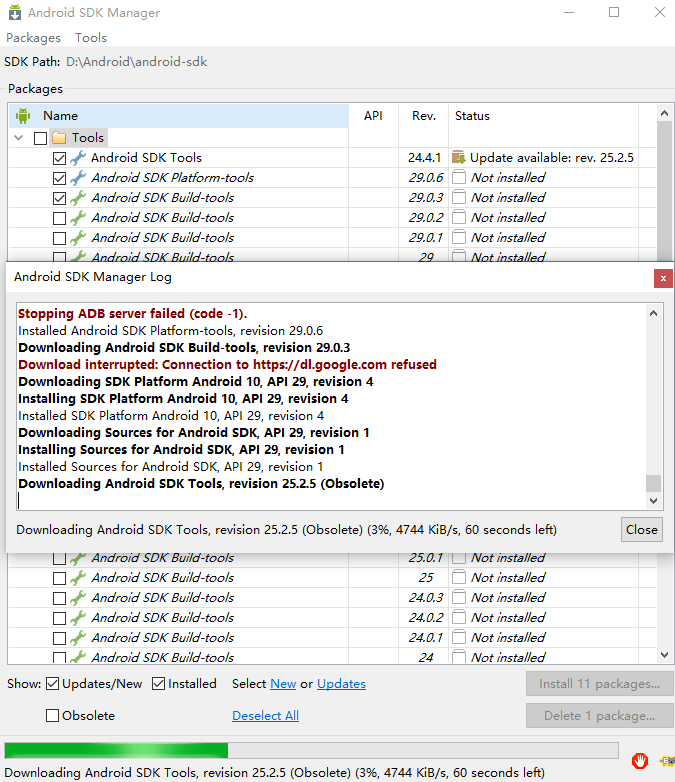Click the Name column header
This screenshot has height=782, width=675.
[x=179, y=116]
